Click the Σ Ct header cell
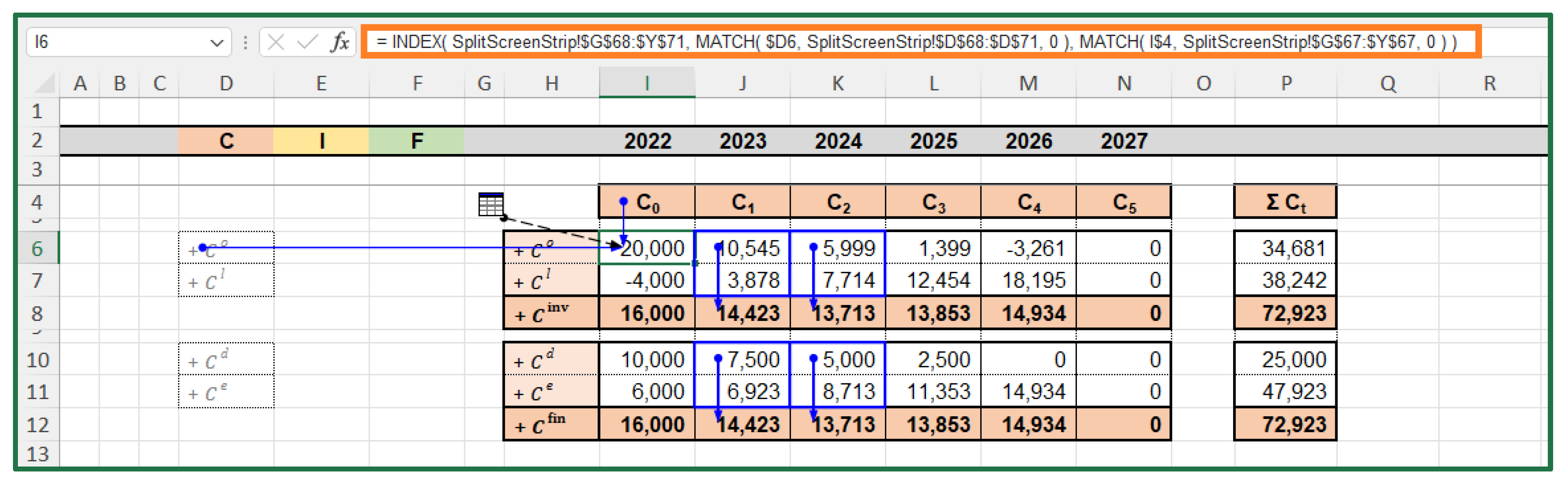This screenshot has width=1568, height=481. 1285,202
